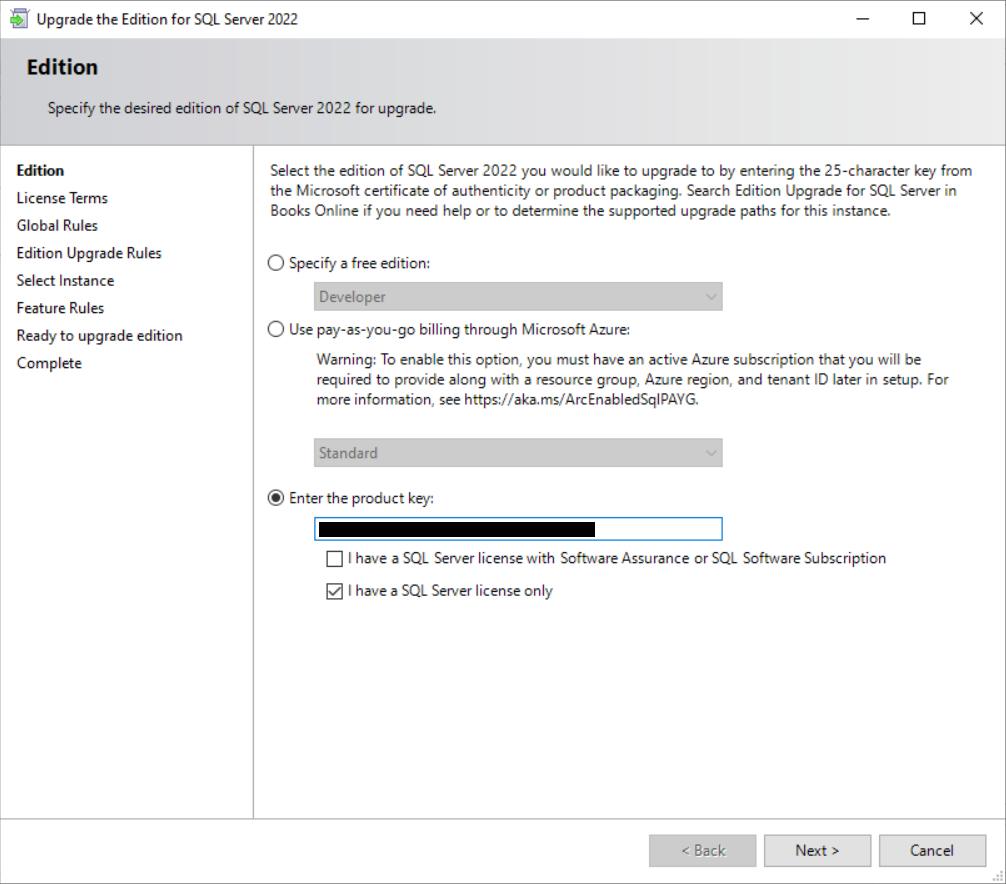
Task: Select the Select Instance step in the sidebar
Action: pyautogui.click(x=65, y=280)
